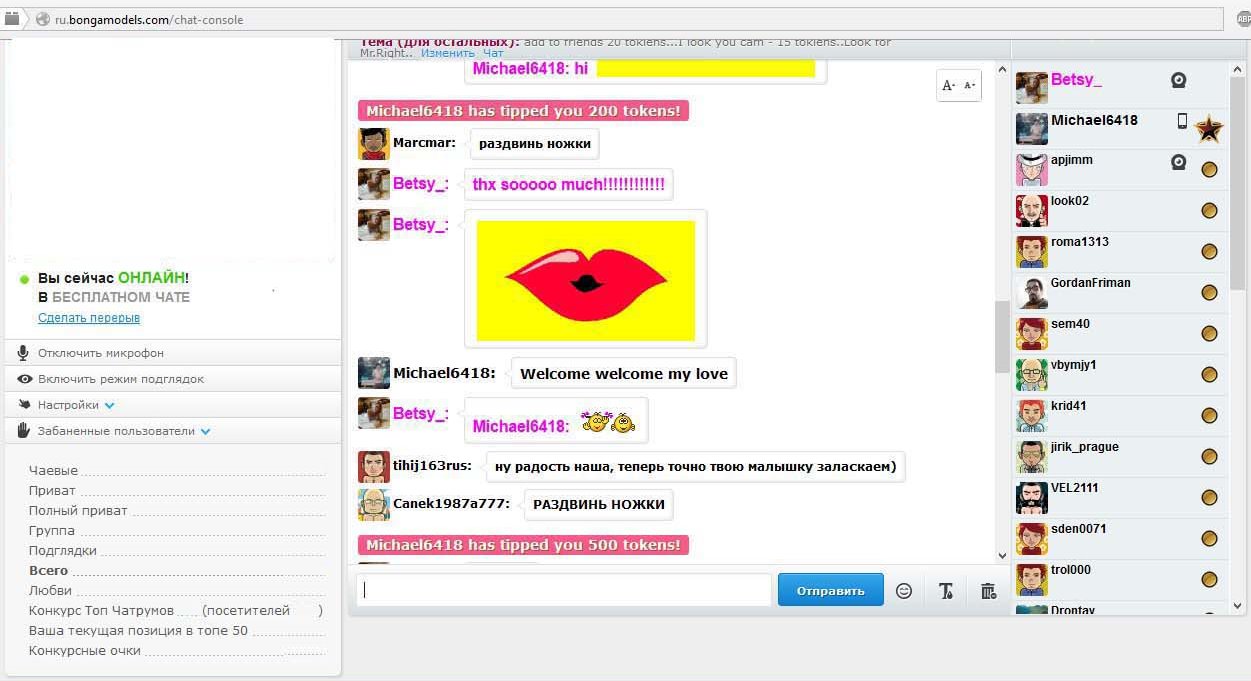This screenshot has height=681, width=1251.
Task: Open the 'Сделать перерыв' link
Action: [88, 317]
